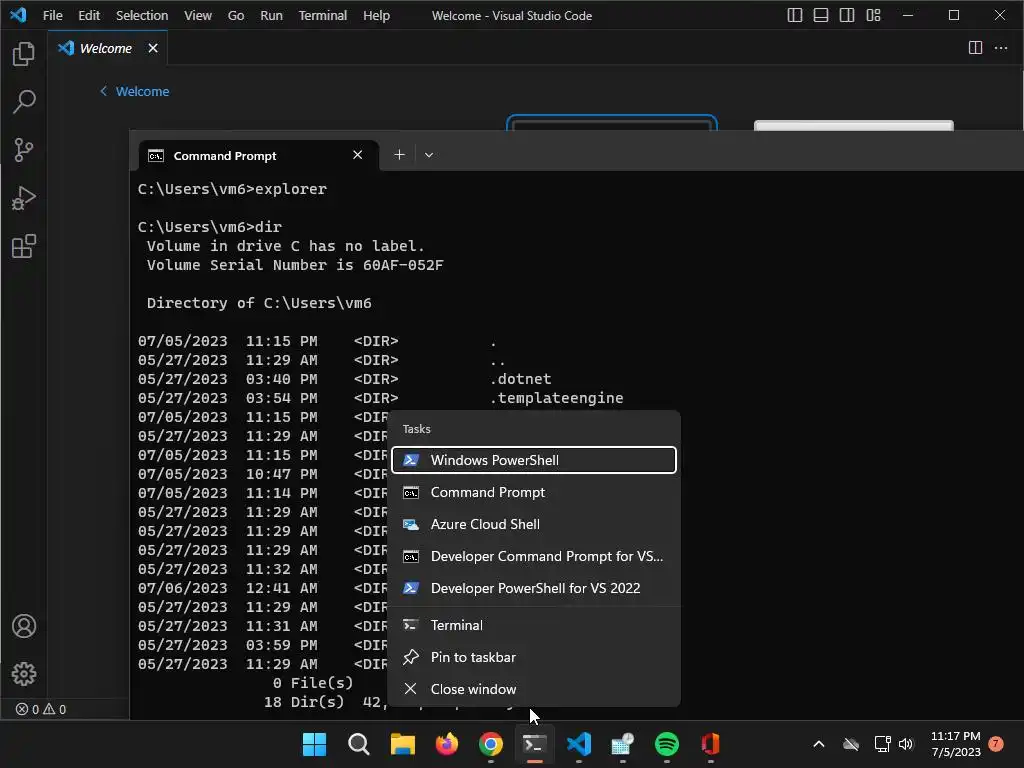Choose Command Prompt in the Tasks list
Viewport: 1024px width, 768px height.
point(534,492)
